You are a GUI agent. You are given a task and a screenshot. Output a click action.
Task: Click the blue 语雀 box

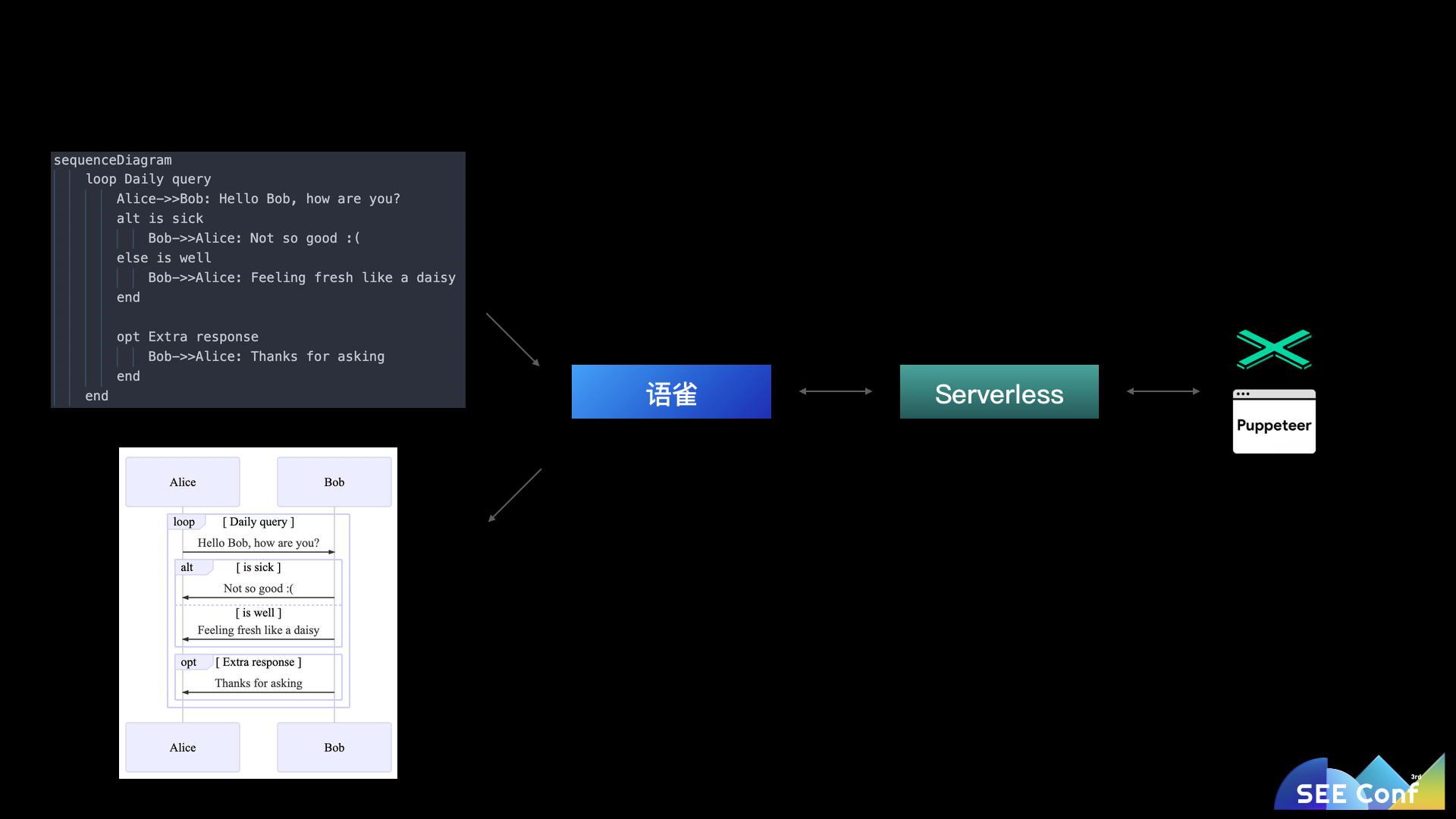671,392
